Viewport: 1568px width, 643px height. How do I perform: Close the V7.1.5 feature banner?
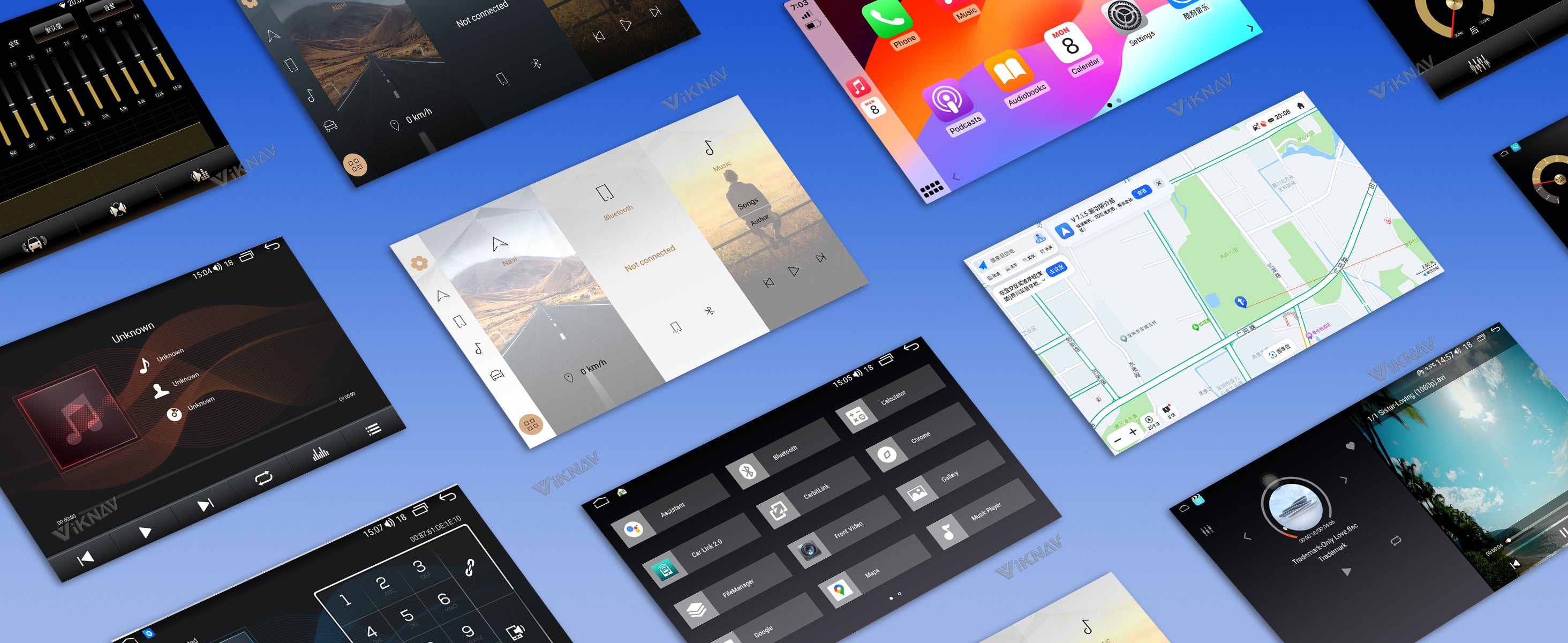coord(1159,183)
